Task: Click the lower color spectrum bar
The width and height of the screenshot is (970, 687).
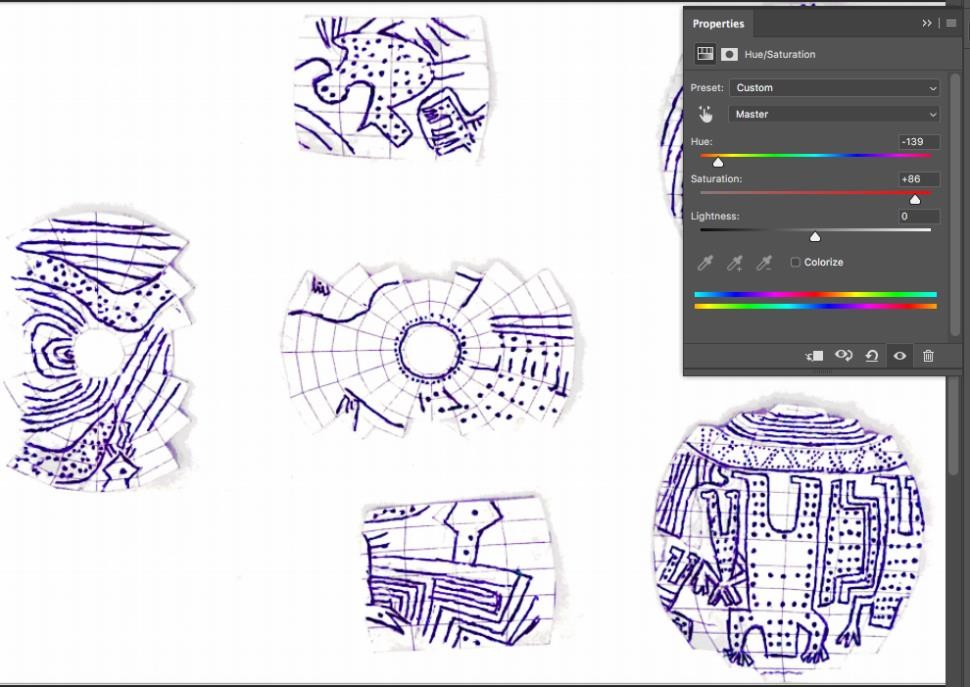Action: click(815, 306)
